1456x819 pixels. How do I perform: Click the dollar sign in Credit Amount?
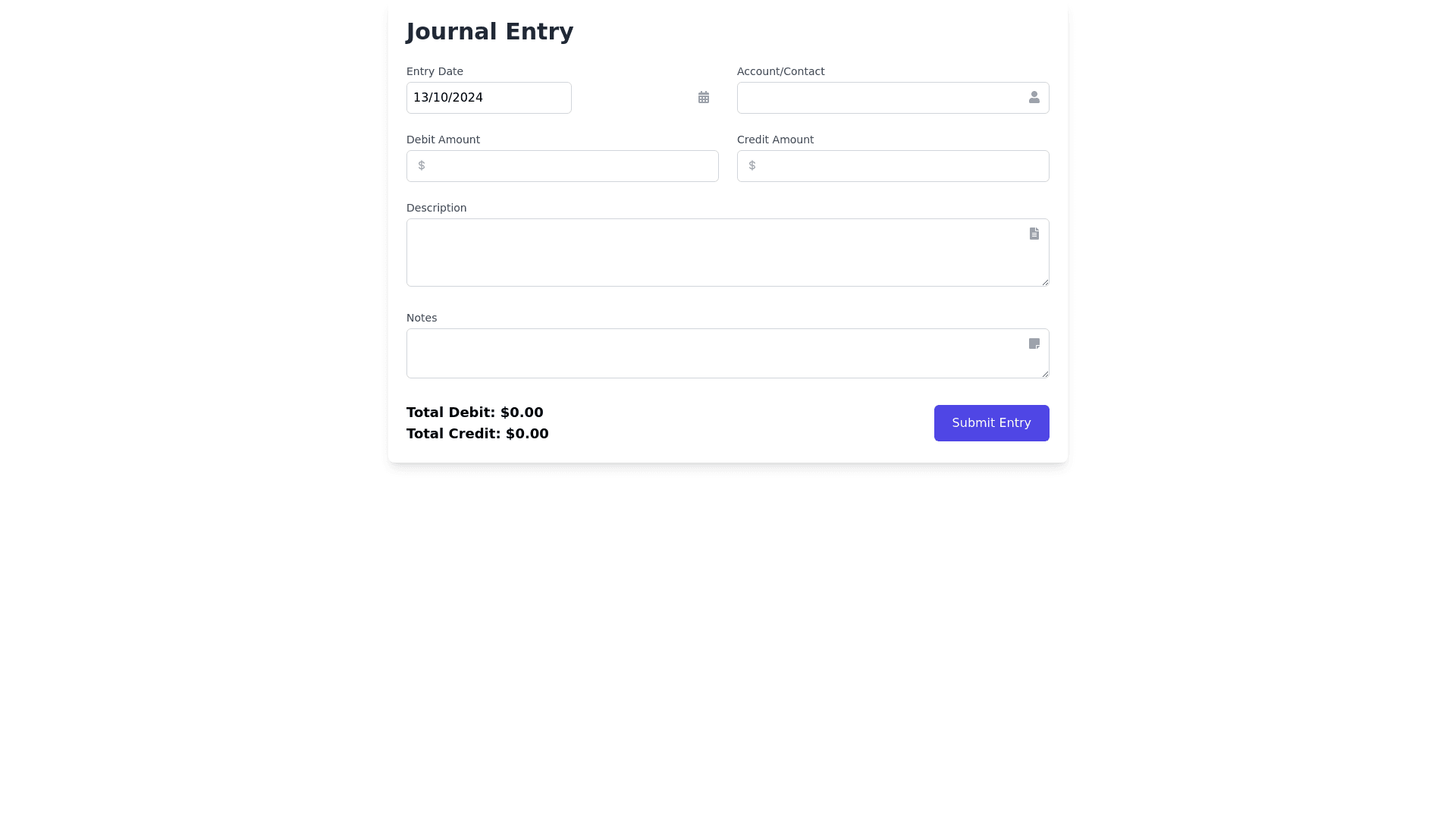click(x=752, y=165)
